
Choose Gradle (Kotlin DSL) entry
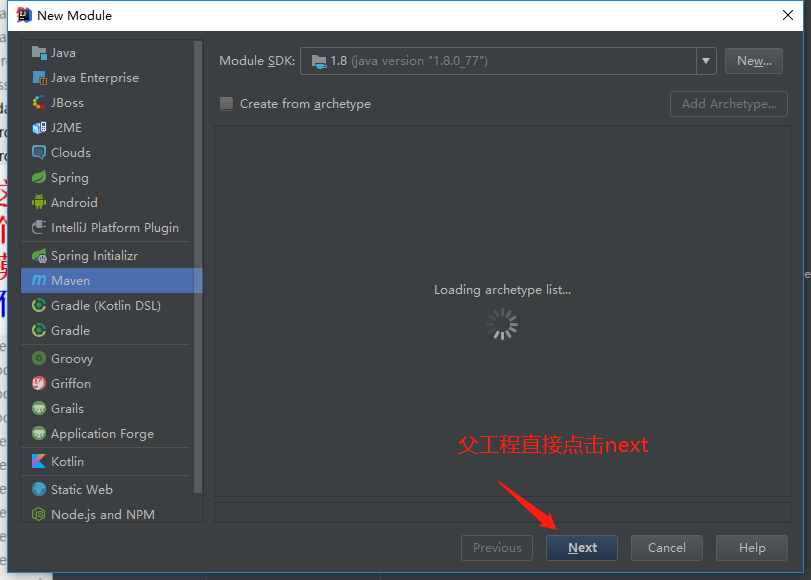111,305
